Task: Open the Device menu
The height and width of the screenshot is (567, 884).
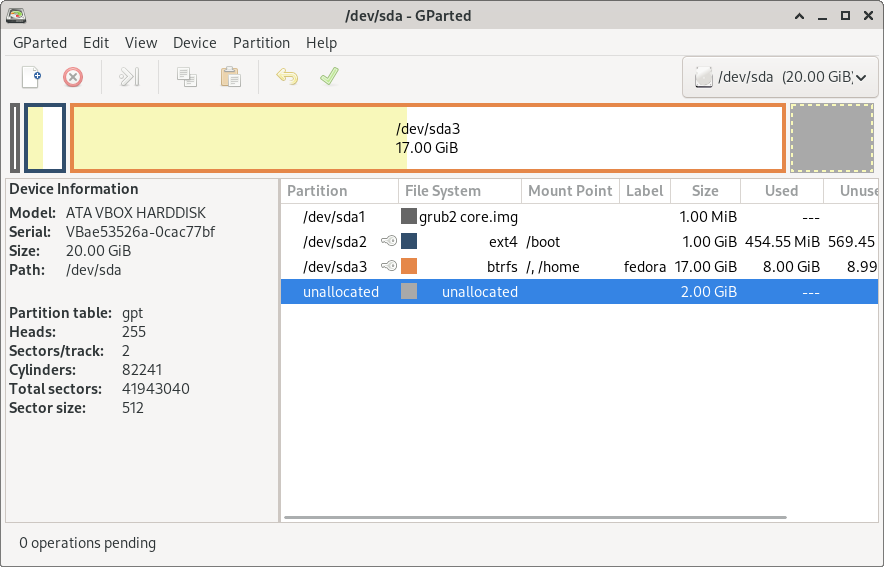Action: (194, 43)
